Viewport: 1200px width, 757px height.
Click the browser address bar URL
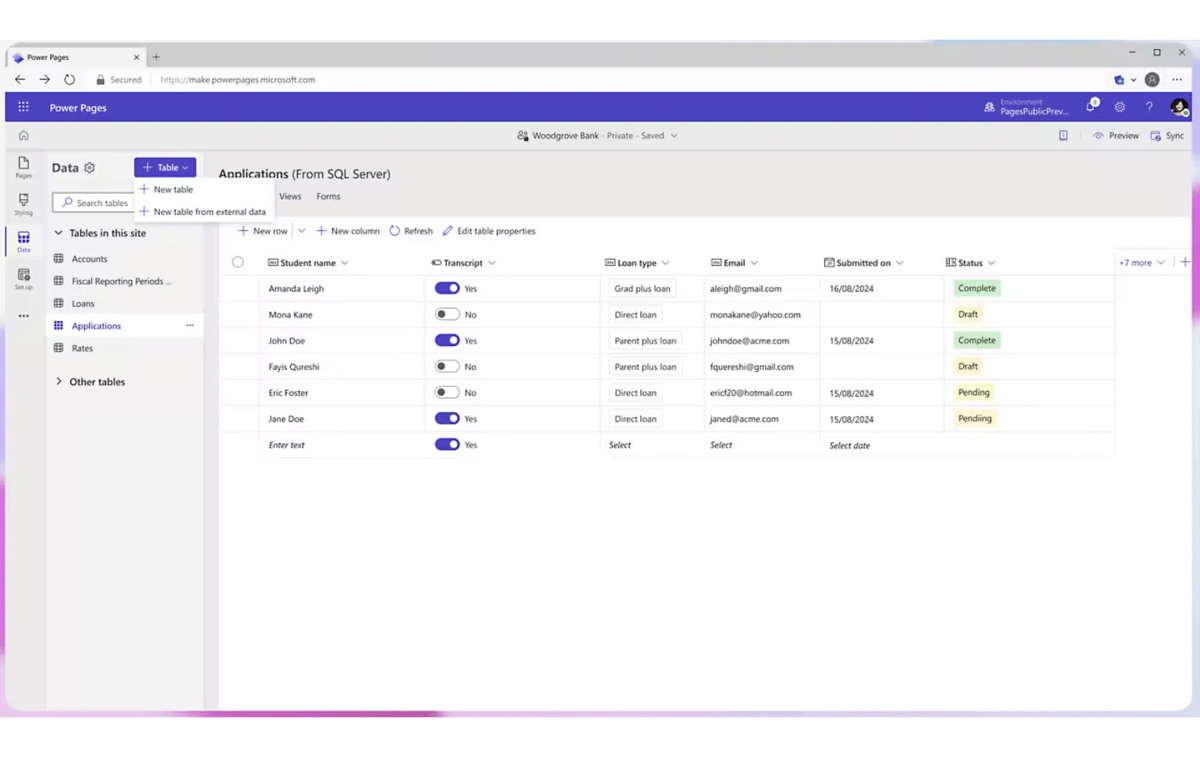[x=238, y=80]
